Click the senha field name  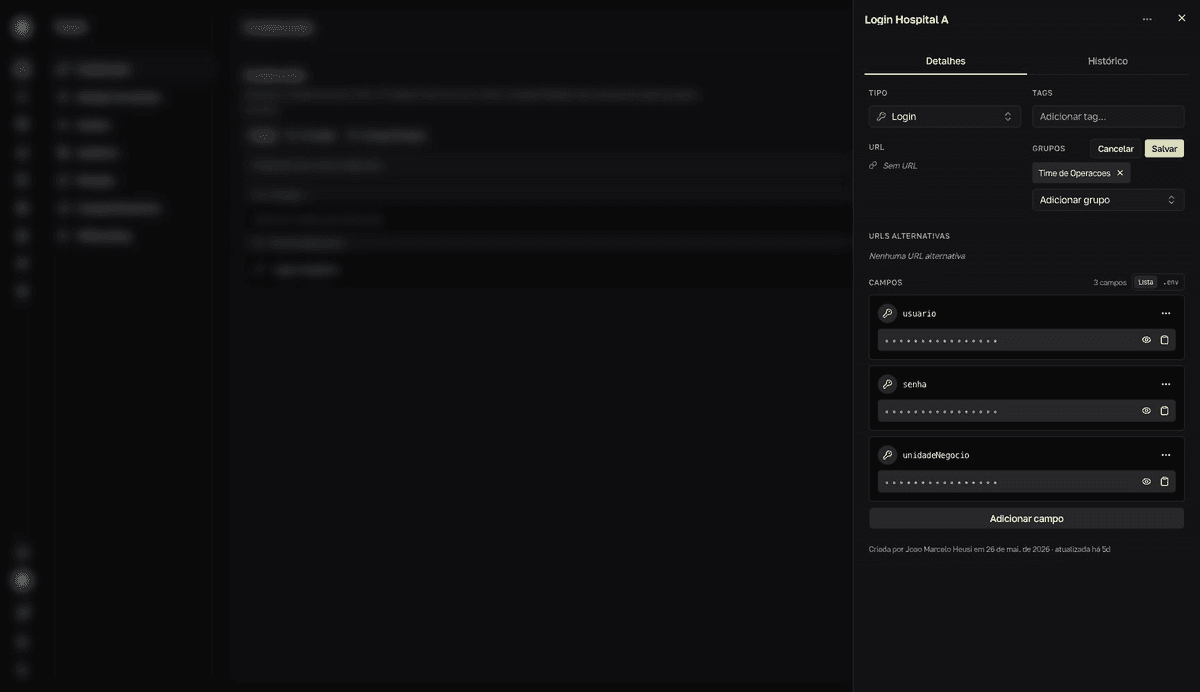click(x=914, y=385)
